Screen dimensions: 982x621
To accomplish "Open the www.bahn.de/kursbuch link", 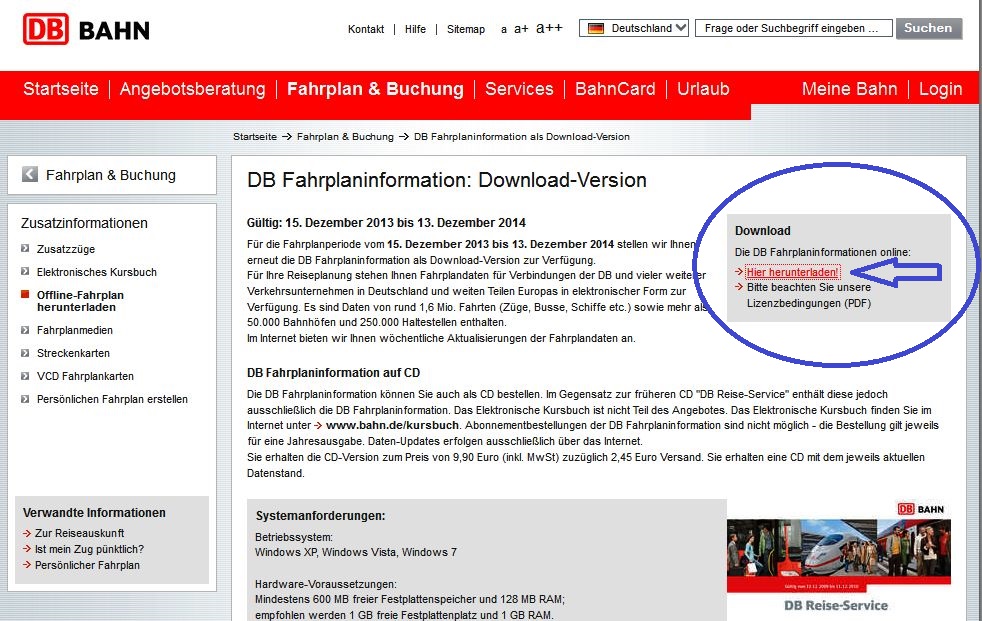I will click(393, 426).
